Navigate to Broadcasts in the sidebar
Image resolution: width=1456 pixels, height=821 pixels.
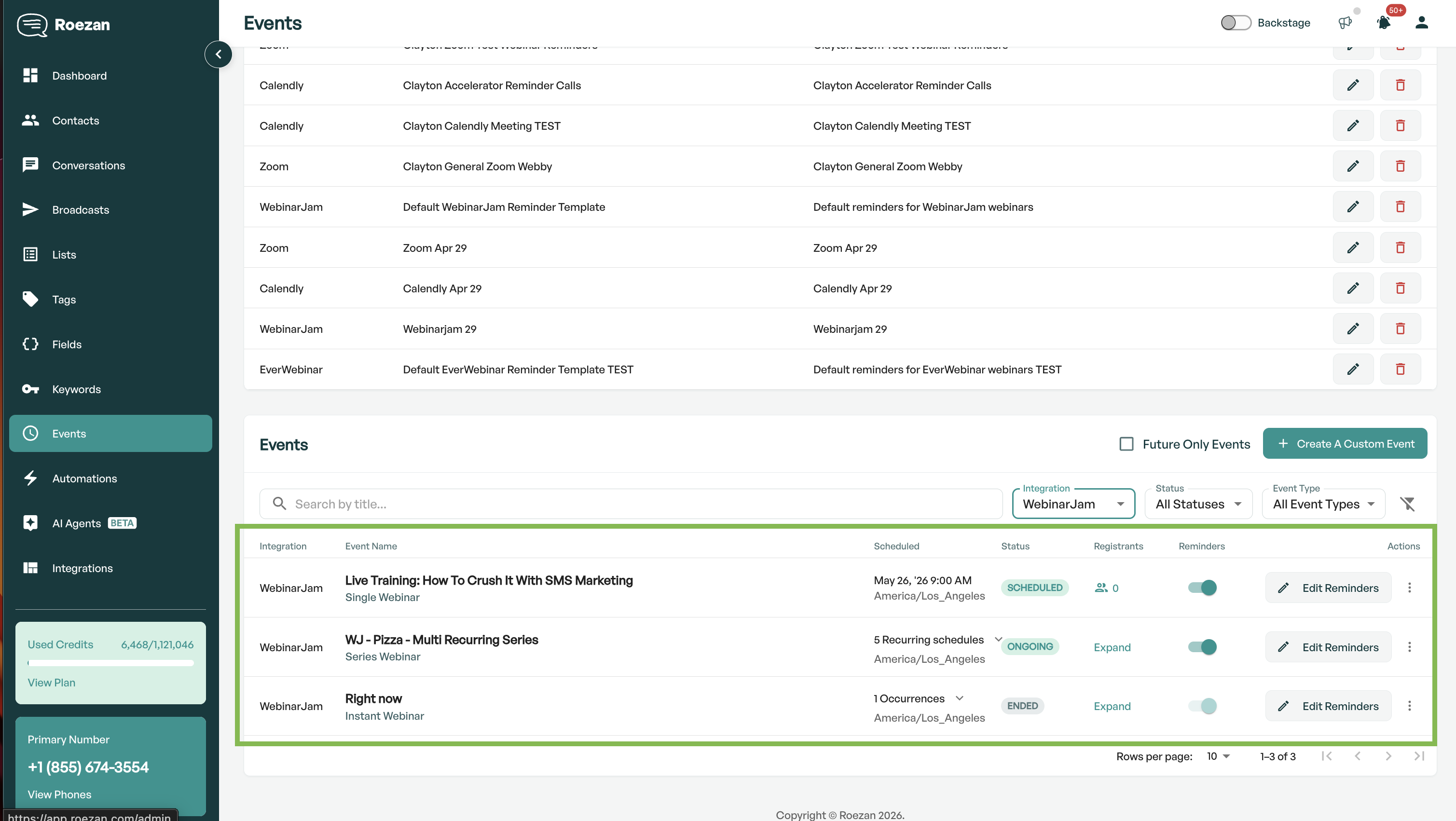tap(111, 210)
